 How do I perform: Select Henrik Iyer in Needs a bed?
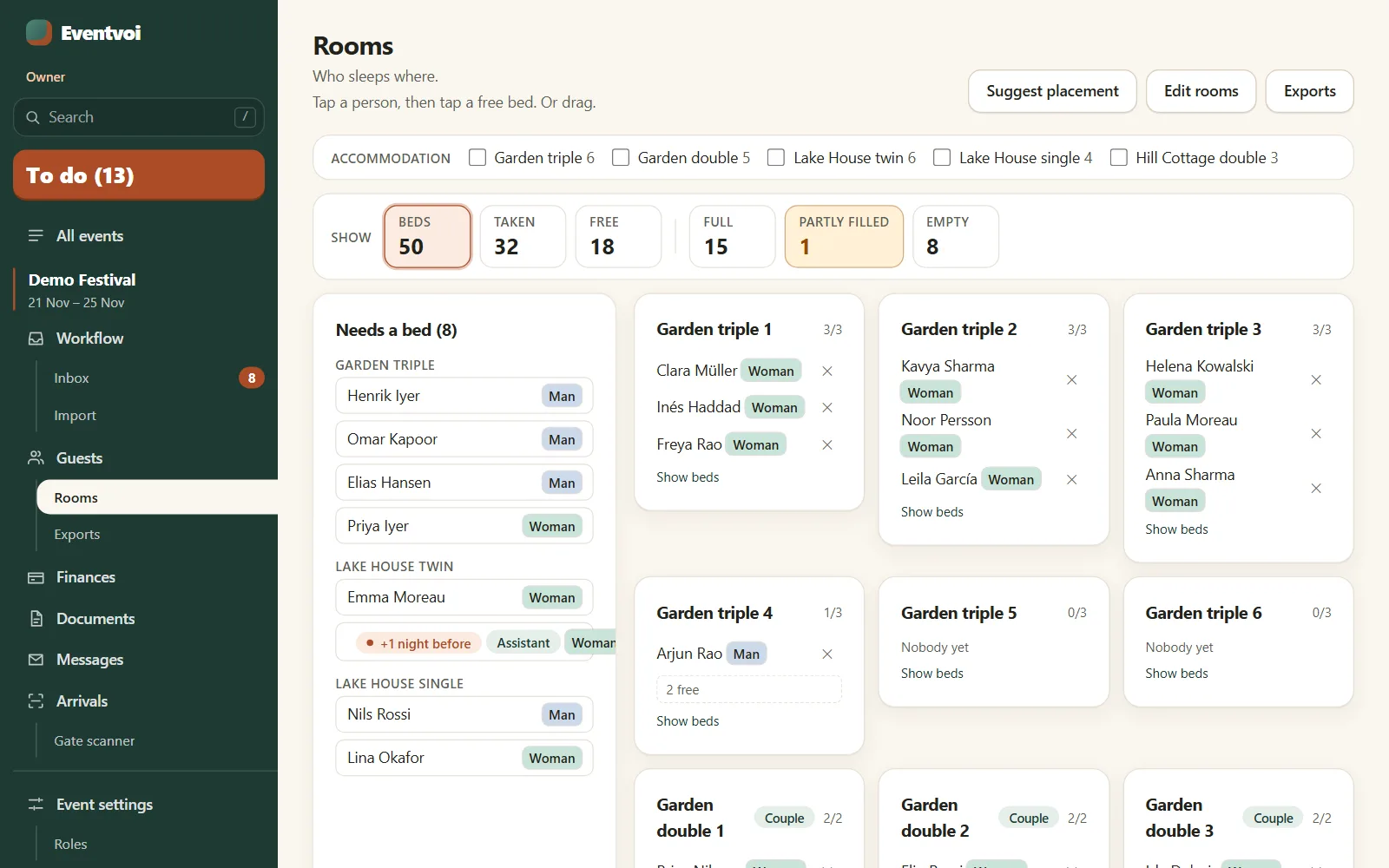click(464, 396)
